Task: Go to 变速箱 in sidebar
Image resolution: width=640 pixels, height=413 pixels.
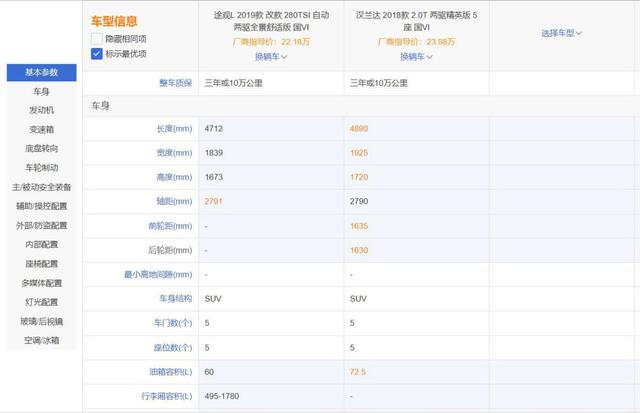Action: [42, 129]
